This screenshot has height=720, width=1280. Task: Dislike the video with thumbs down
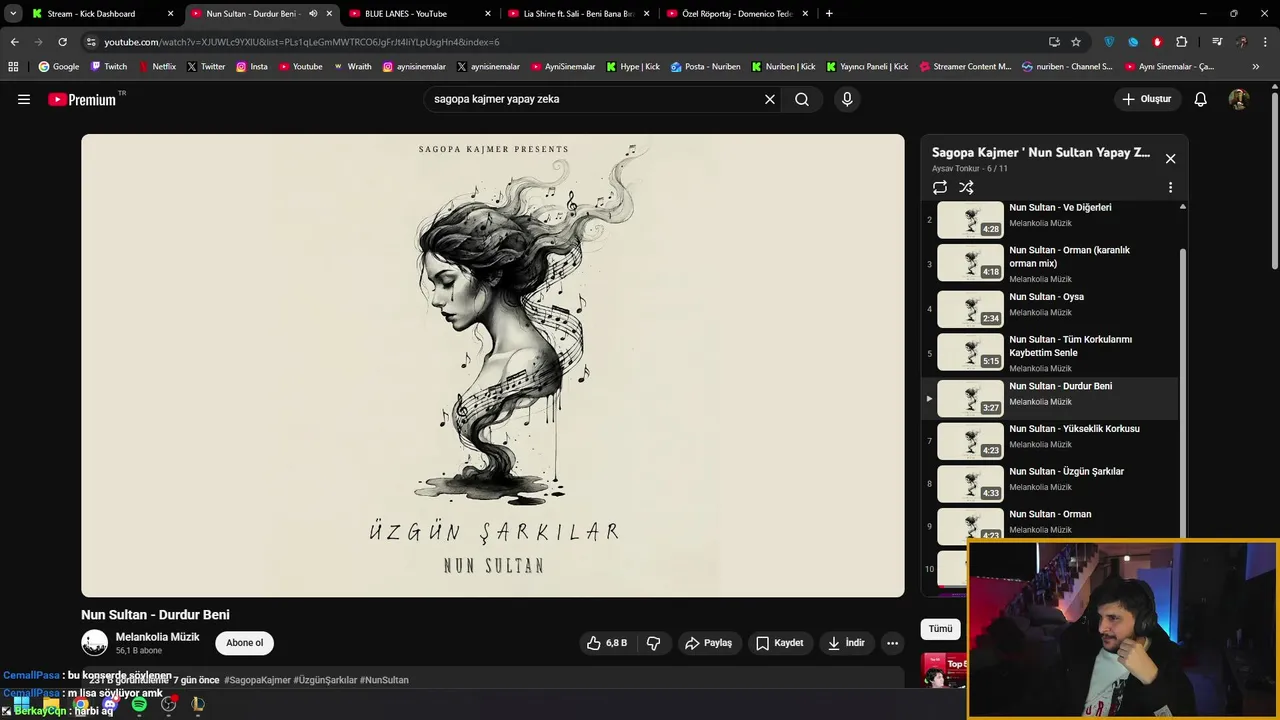(654, 643)
